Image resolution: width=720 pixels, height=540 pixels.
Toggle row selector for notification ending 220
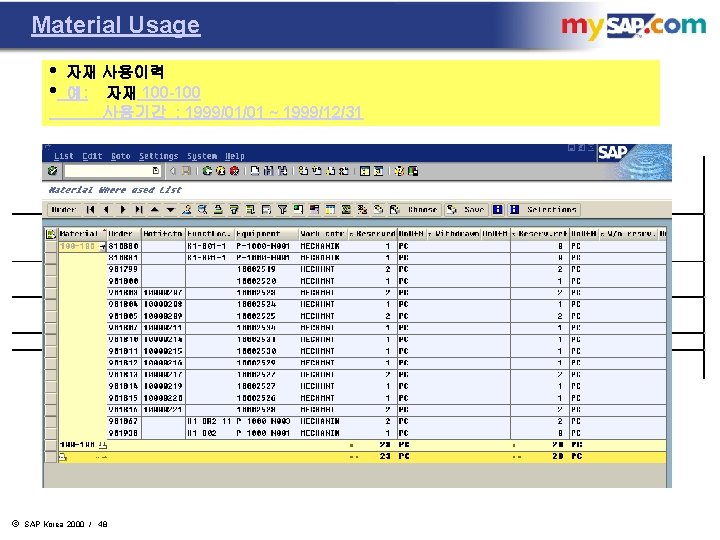tap(51, 398)
